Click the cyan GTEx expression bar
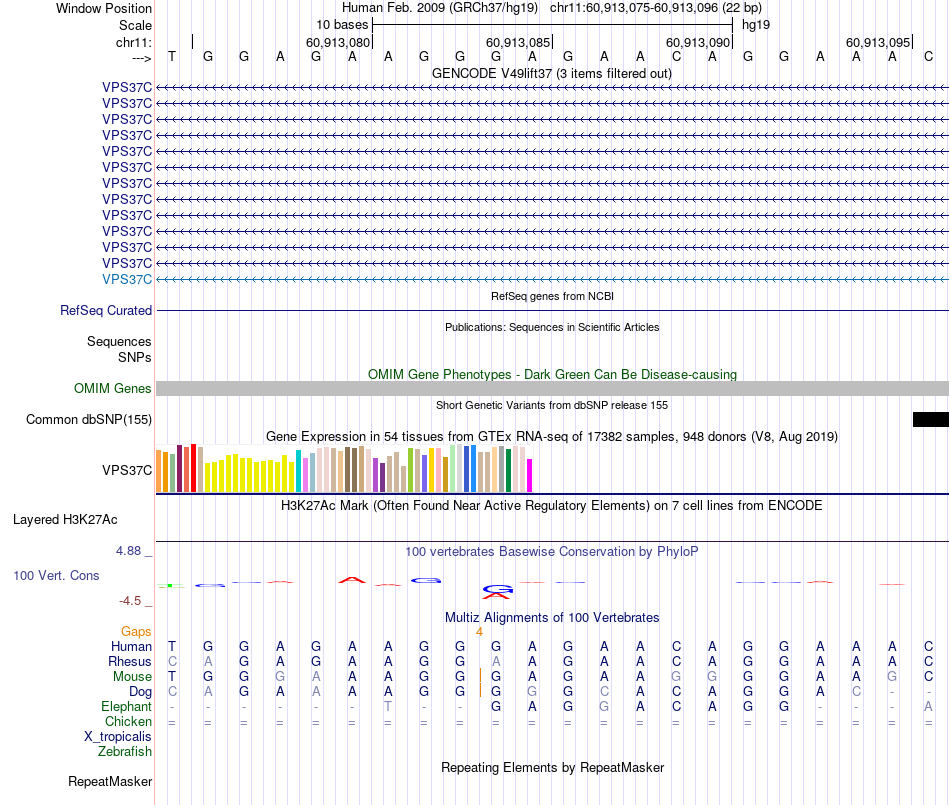This screenshot has height=805, width=950. [298, 471]
